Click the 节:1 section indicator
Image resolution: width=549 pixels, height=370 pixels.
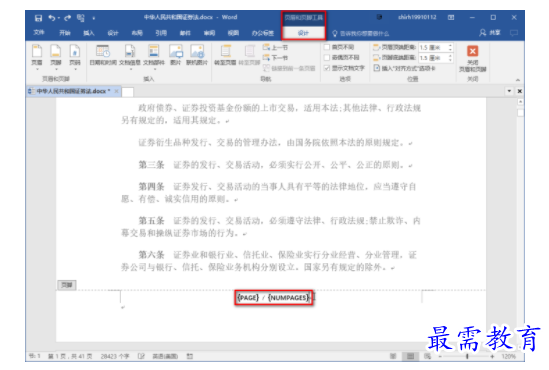[x=35, y=356]
